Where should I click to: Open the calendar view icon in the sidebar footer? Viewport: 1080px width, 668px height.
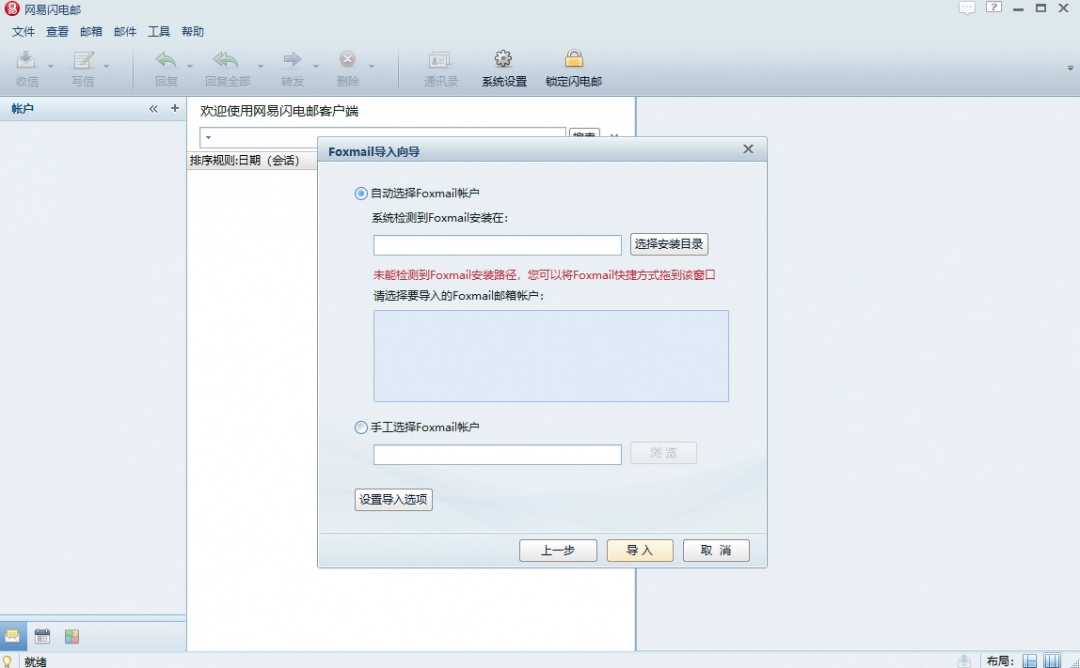(x=42, y=636)
